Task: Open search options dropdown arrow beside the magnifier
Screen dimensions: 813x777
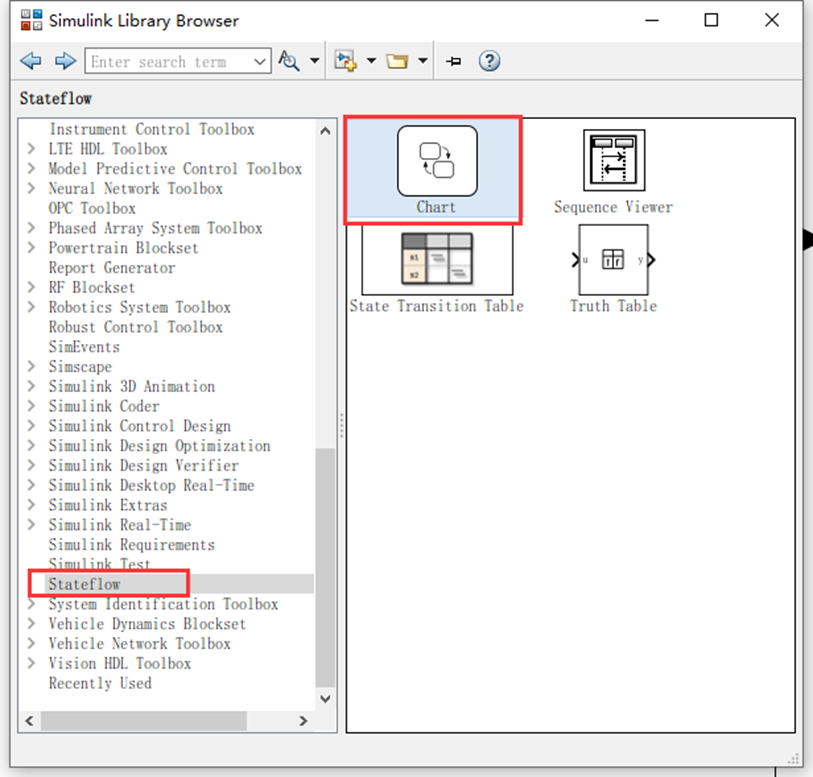Action: click(315, 61)
